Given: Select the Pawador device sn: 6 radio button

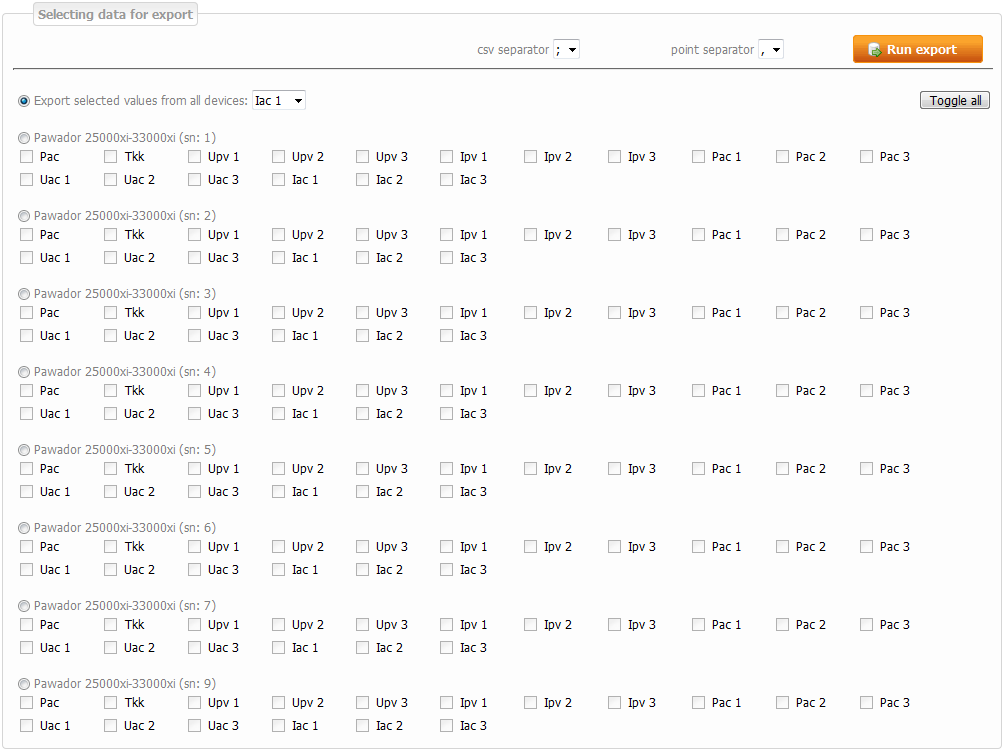Looking at the screenshot, I should 24,528.
